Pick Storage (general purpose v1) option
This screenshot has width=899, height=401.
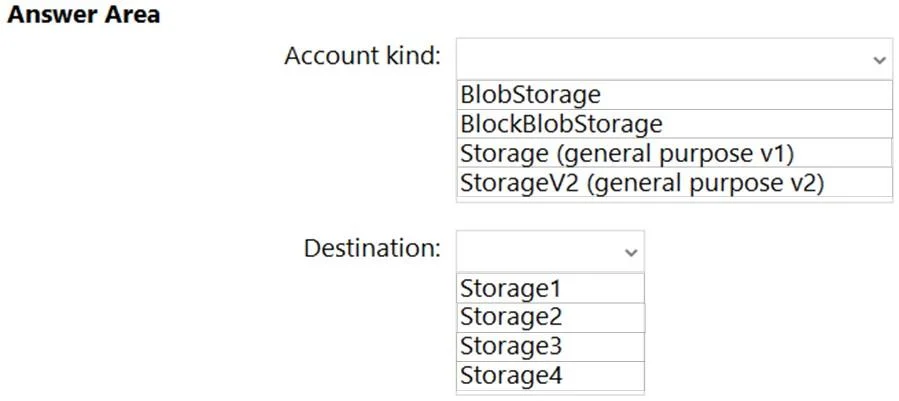click(674, 153)
